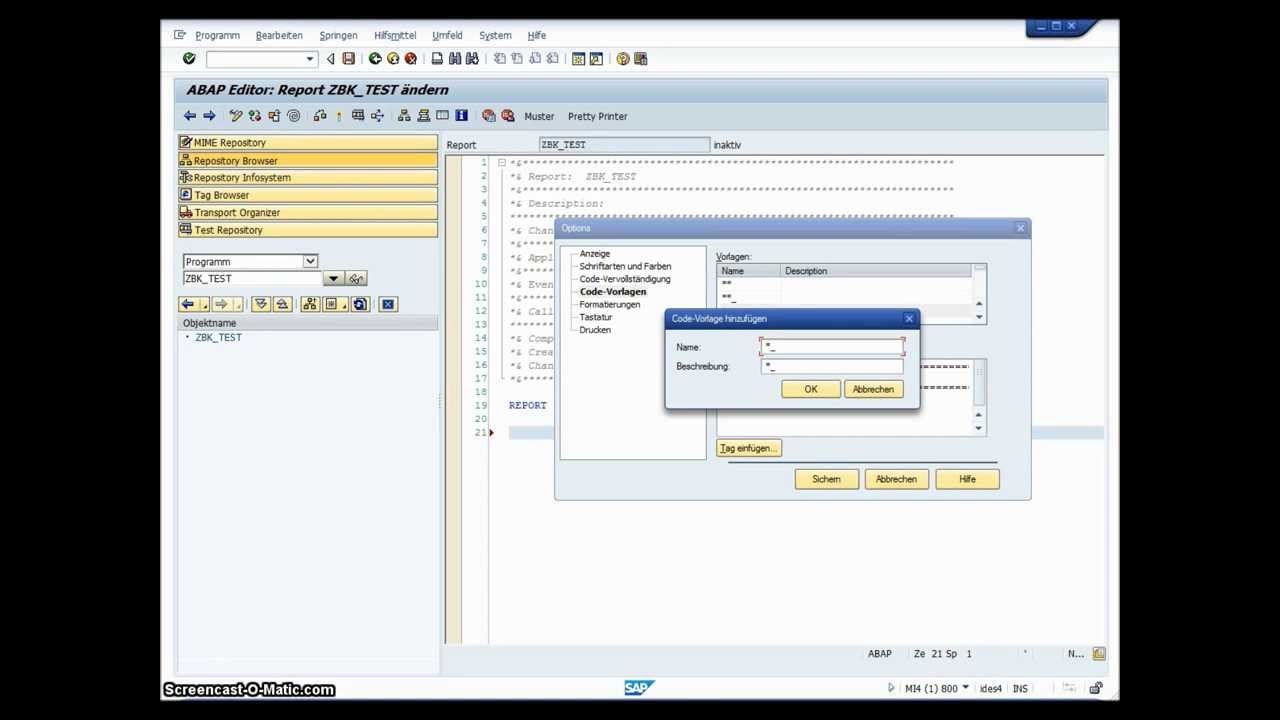The width and height of the screenshot is (1280, 720).
Task: Click OK in Code-Vorlage hinzufügen dialog
Action: pos(811,389)
